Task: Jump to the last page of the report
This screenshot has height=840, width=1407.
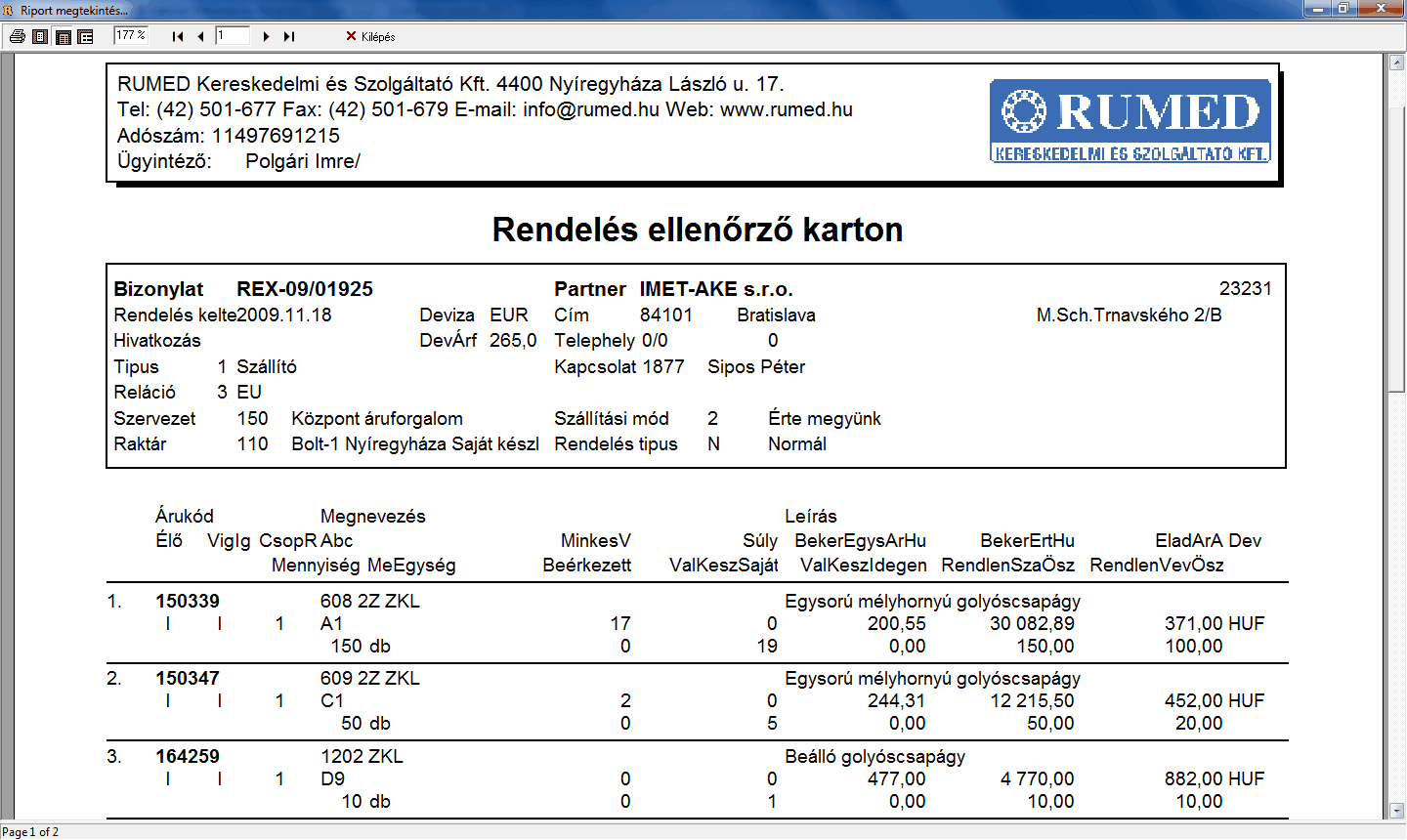Action: (x=289, y=36)
